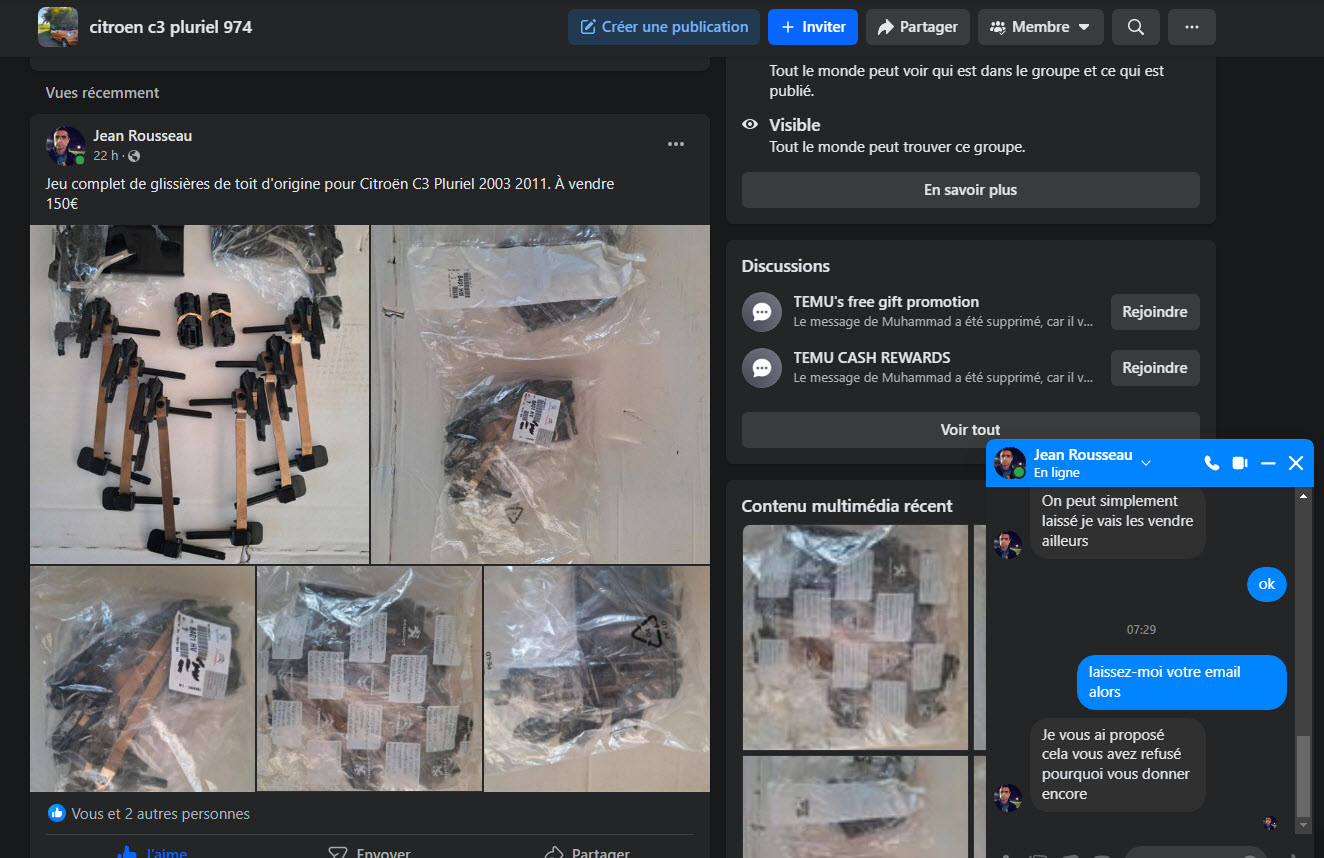The image size is (1324, 858).
Task: Open the post's three-dot options menu
Action: 676,144
